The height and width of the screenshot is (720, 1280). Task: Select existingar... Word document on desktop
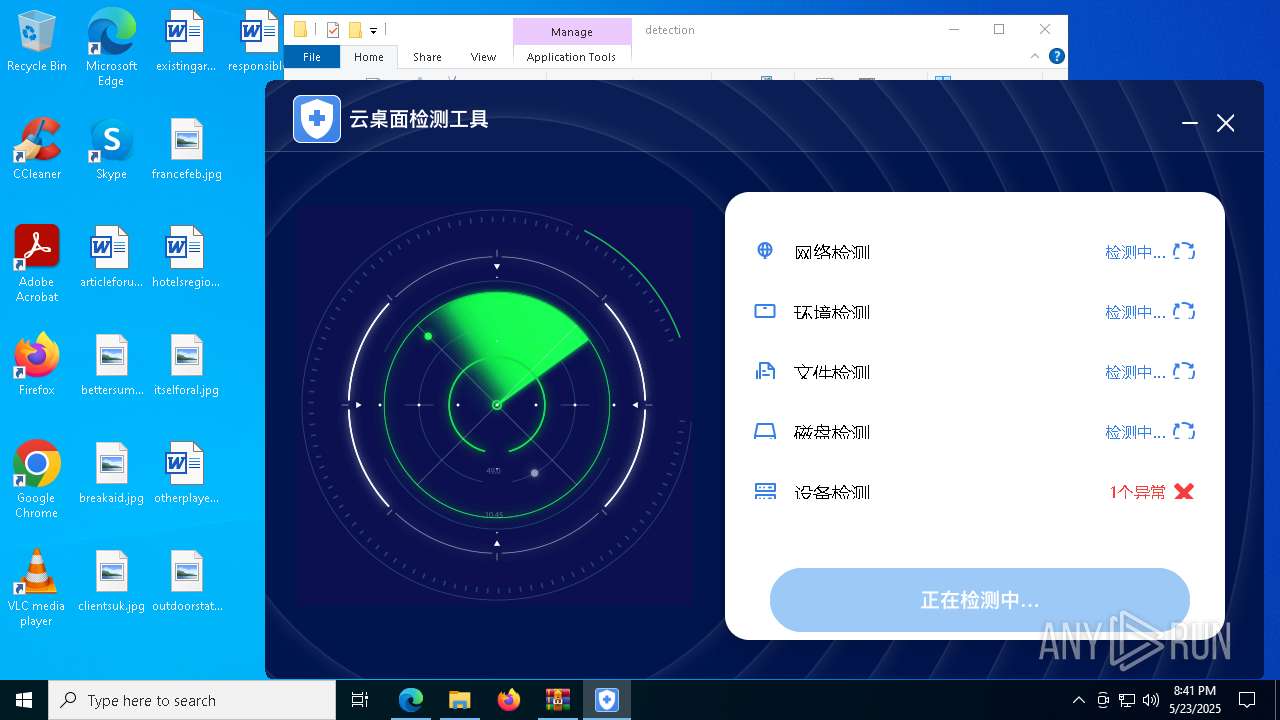(186, 42)
